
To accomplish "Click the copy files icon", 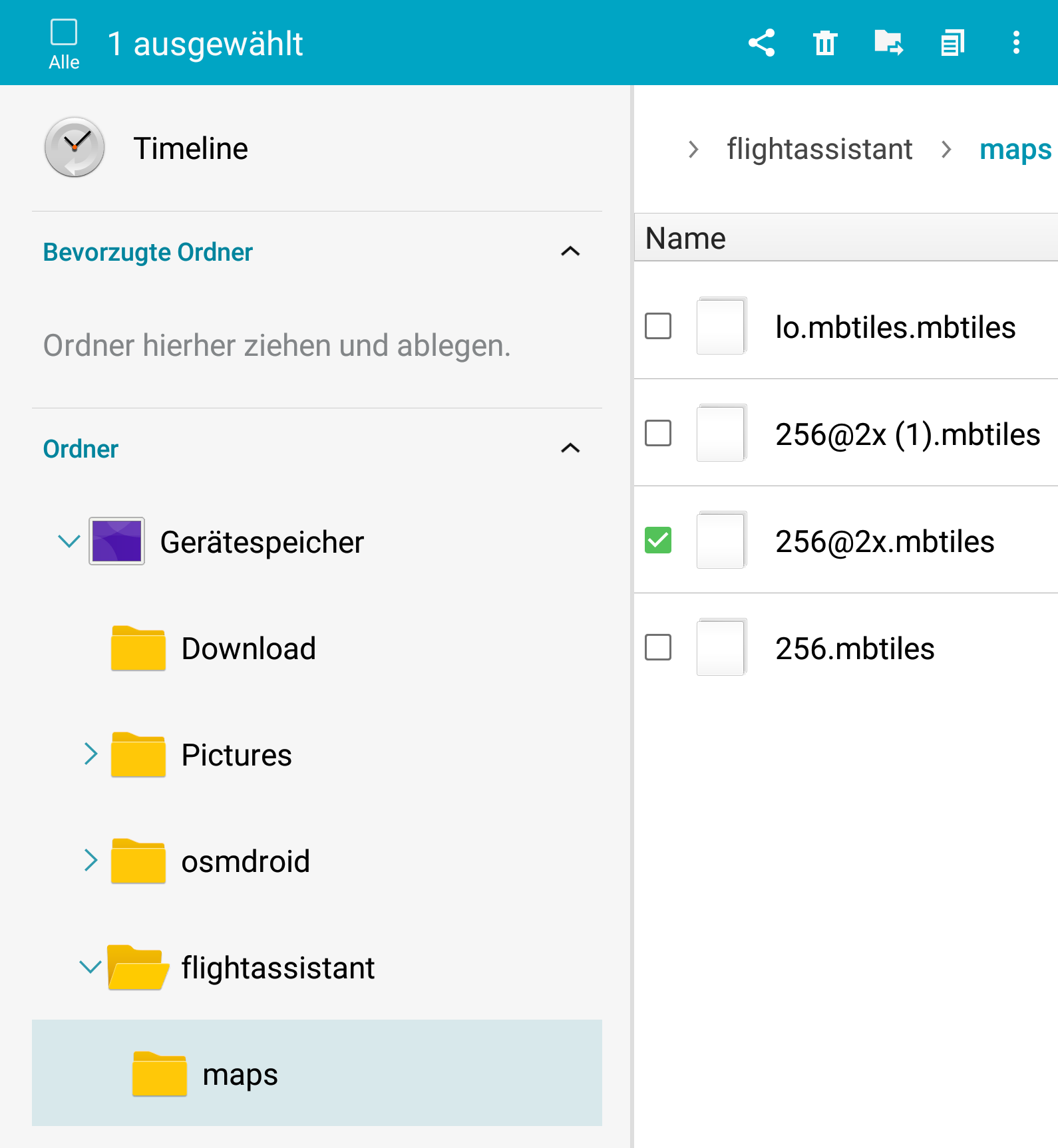I will 952,43.
